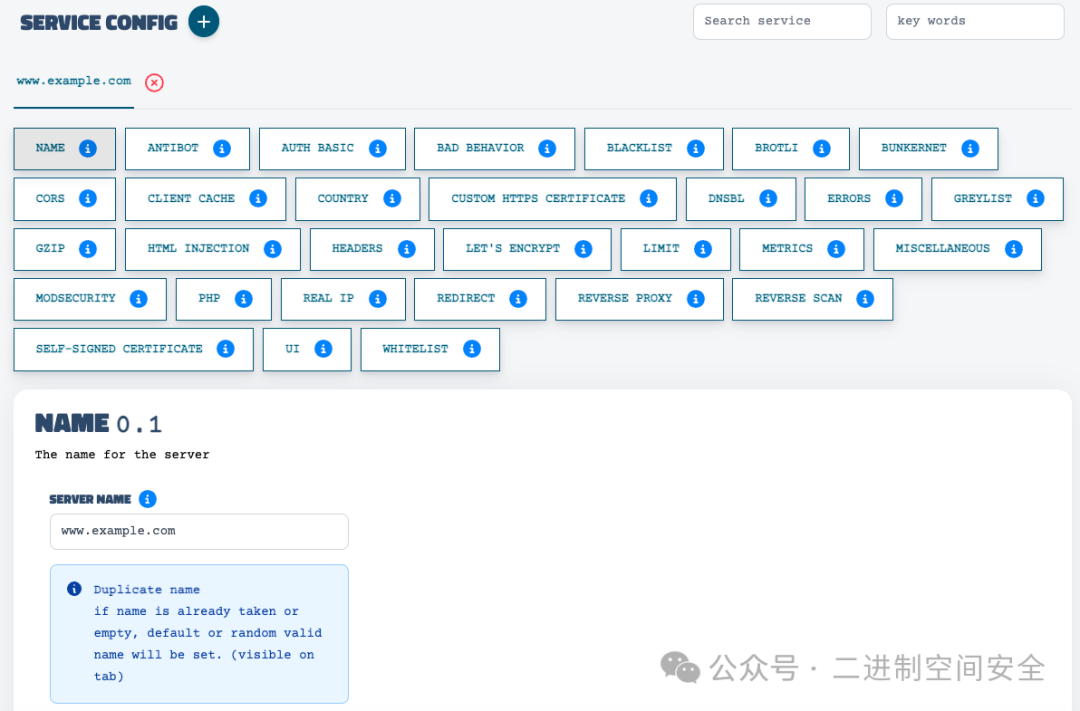This screenshot has width=1080, height=711.
Task: Show info for Custom HTTPS Certificate
Action: click(x=648, y=199)
